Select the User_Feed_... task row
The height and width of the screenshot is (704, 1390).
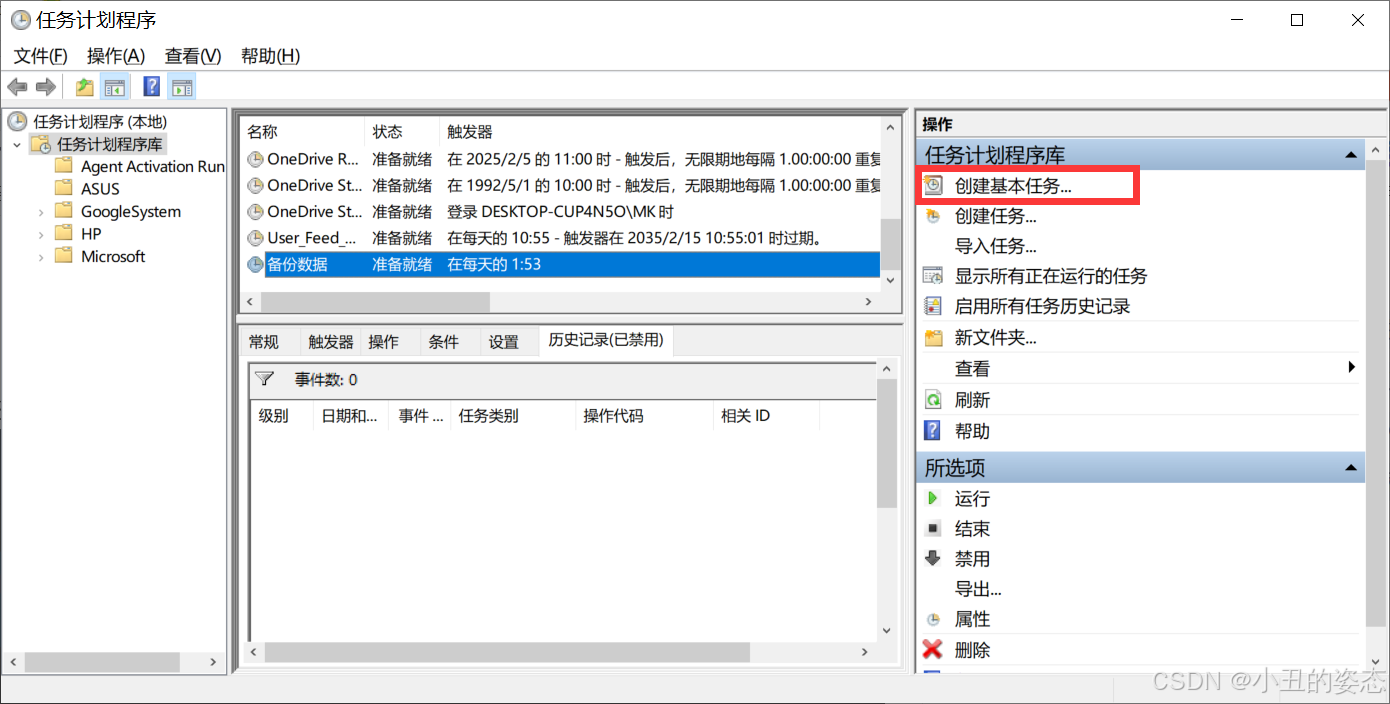coord(560,238)
